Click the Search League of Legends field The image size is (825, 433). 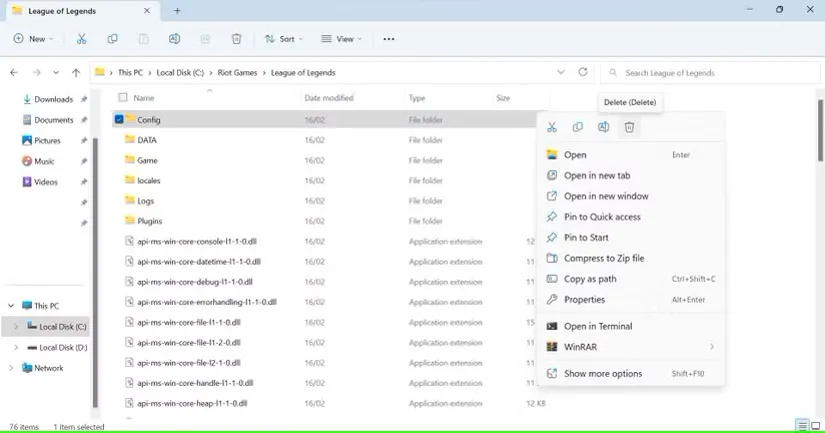(x=710, y=73)
